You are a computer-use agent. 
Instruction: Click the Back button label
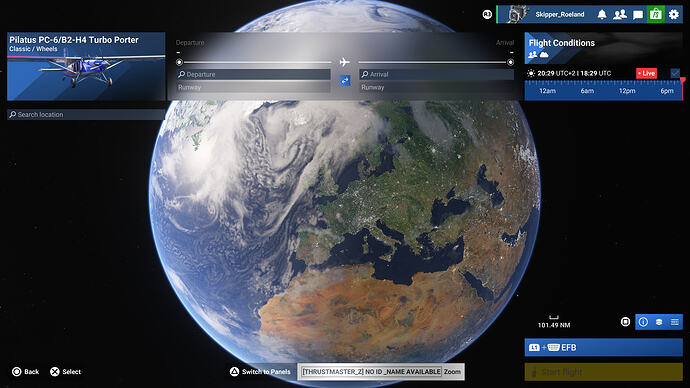pyautogui.click(x=32, y=372)
